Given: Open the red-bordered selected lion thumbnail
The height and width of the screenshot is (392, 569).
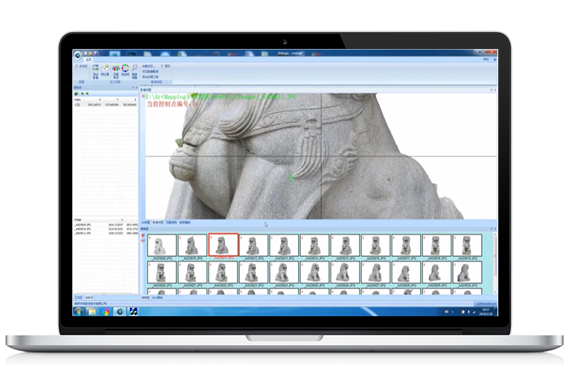Looking at the screenshot, I should tap(223, 245).
